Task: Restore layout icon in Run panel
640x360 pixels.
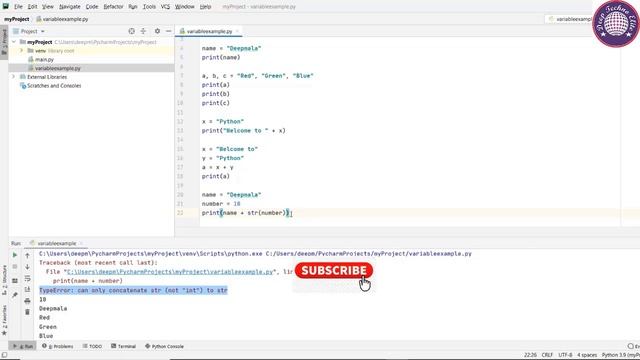Action: coord(15,281)
